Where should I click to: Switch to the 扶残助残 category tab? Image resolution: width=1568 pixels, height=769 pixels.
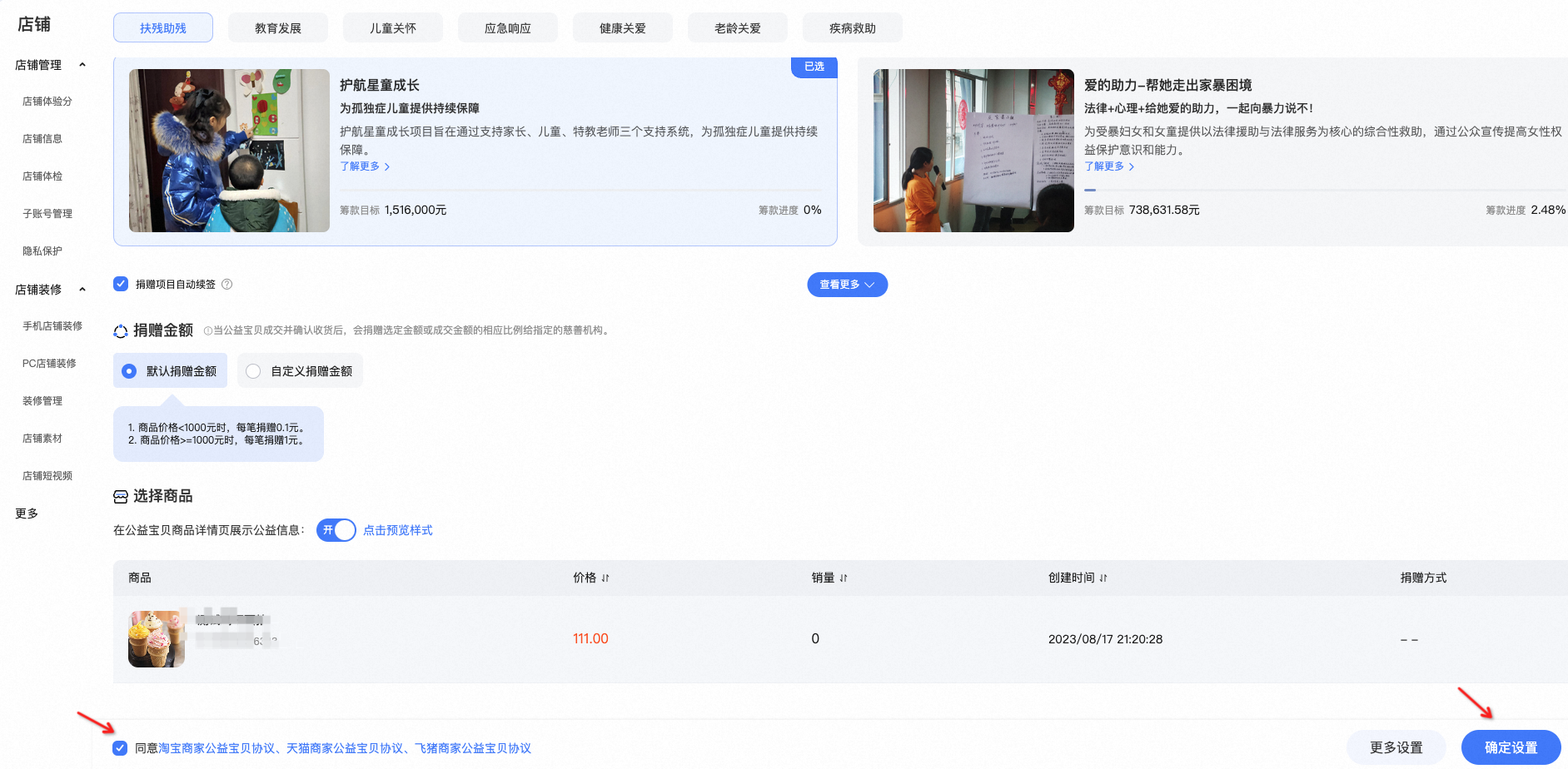point(163,27)
